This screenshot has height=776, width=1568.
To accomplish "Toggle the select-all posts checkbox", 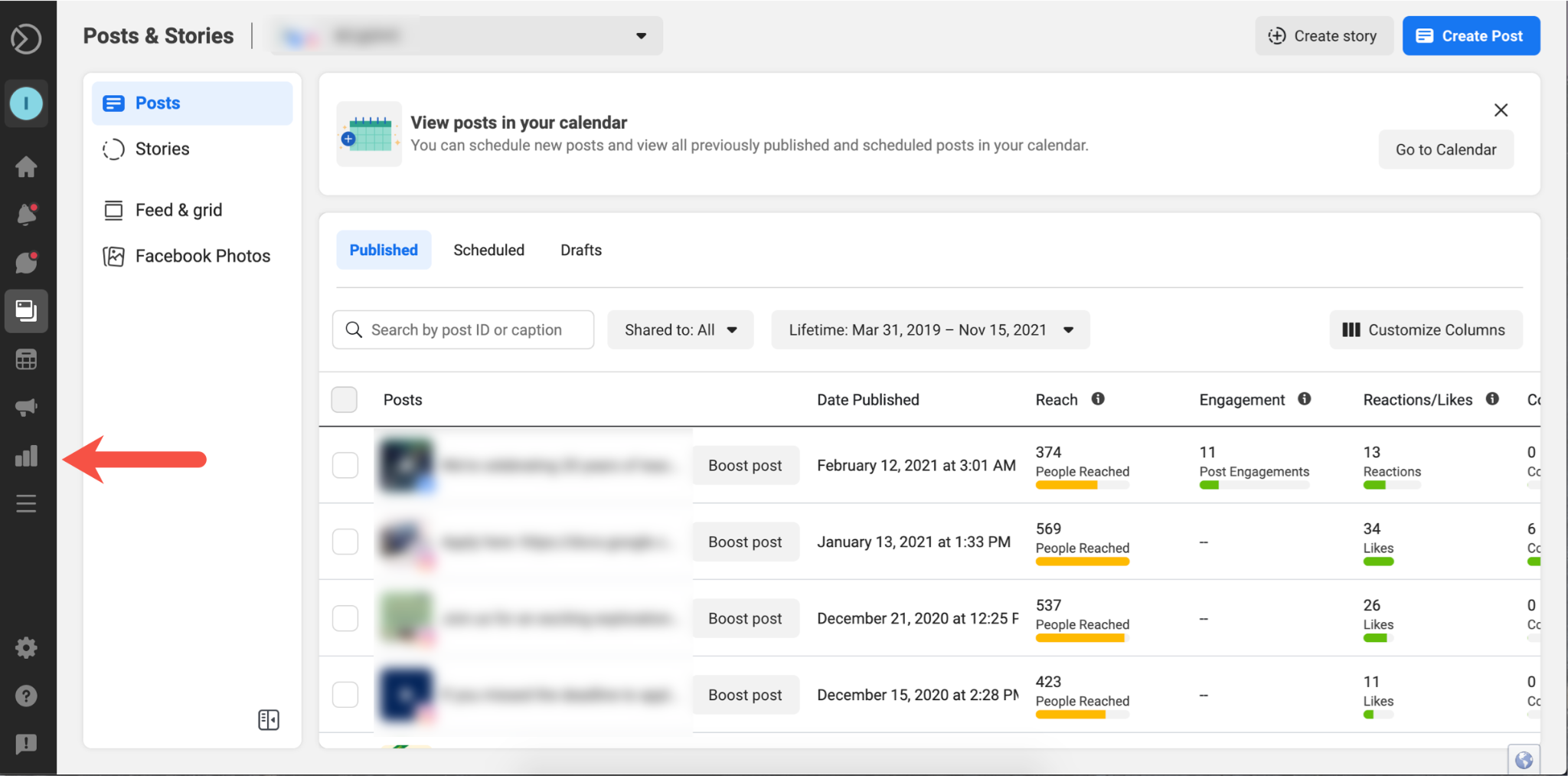I will click(345, 399).
